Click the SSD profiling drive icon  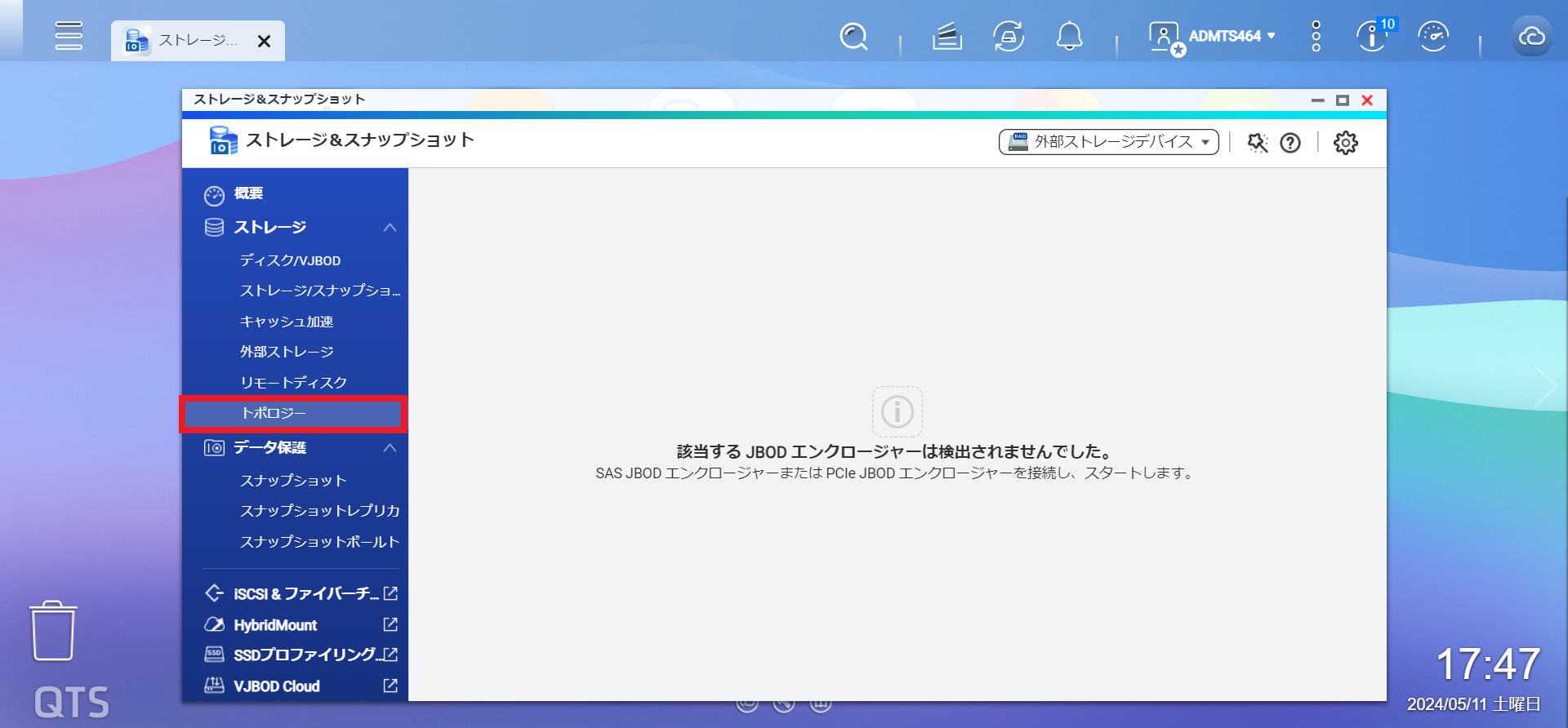[214, 654]
